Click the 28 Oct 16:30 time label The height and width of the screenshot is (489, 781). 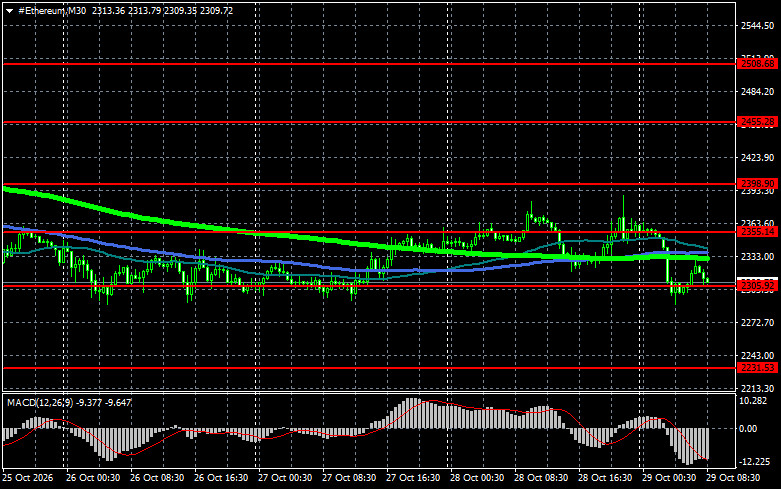[x=605, y=478]
